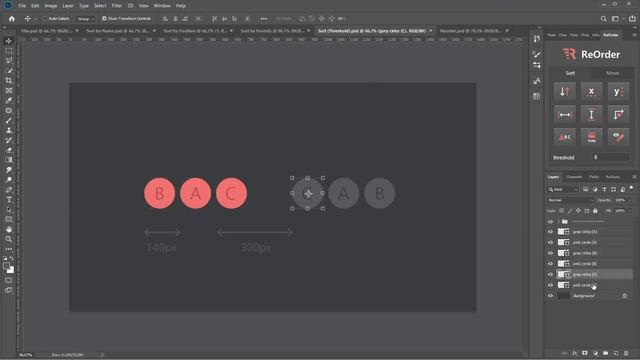640x360 pixels.
Task: Click ReOrder sort by layer type button
Action: click(x=591, y=138)
